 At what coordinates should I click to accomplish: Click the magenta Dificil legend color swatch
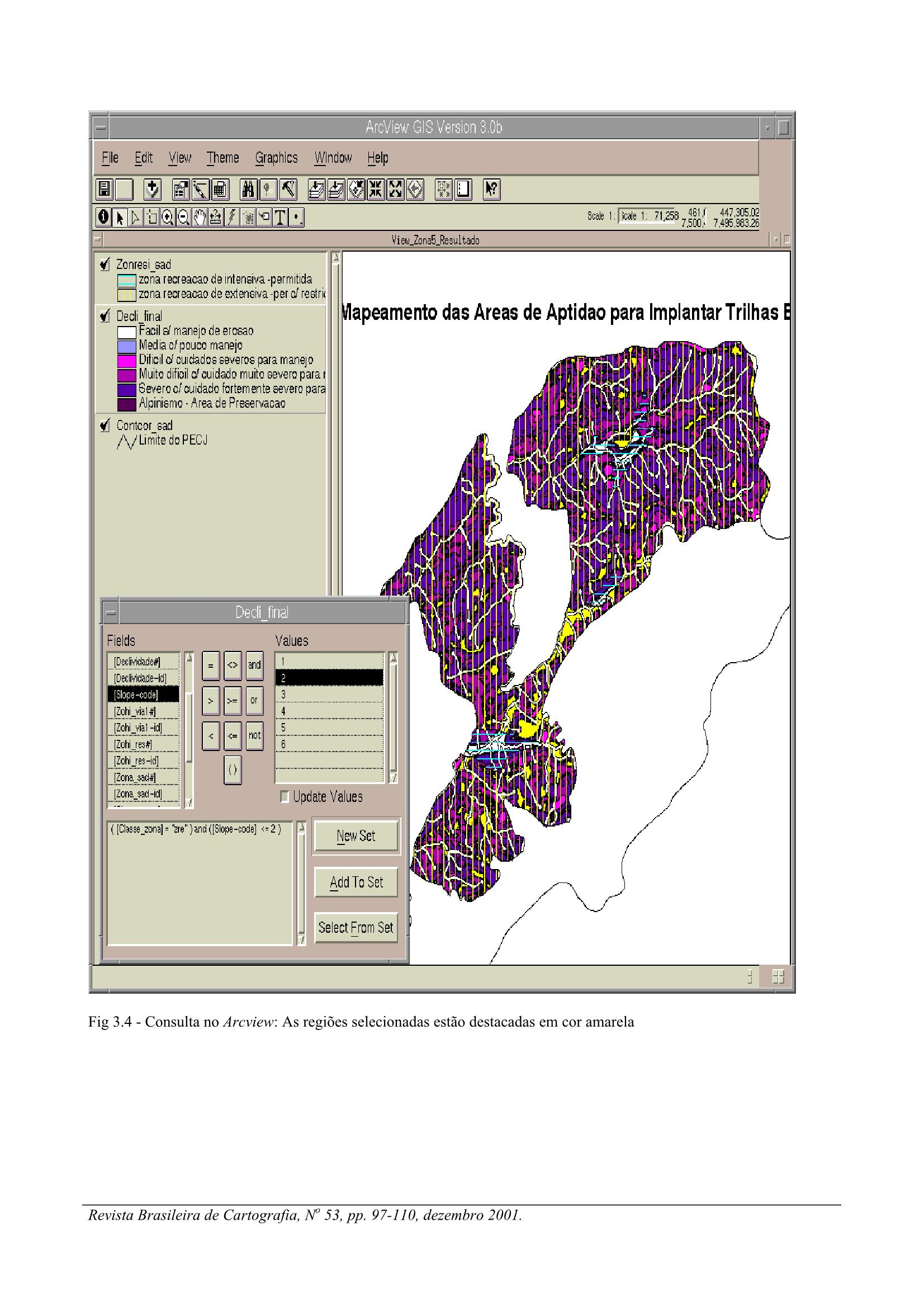point(126,361)
